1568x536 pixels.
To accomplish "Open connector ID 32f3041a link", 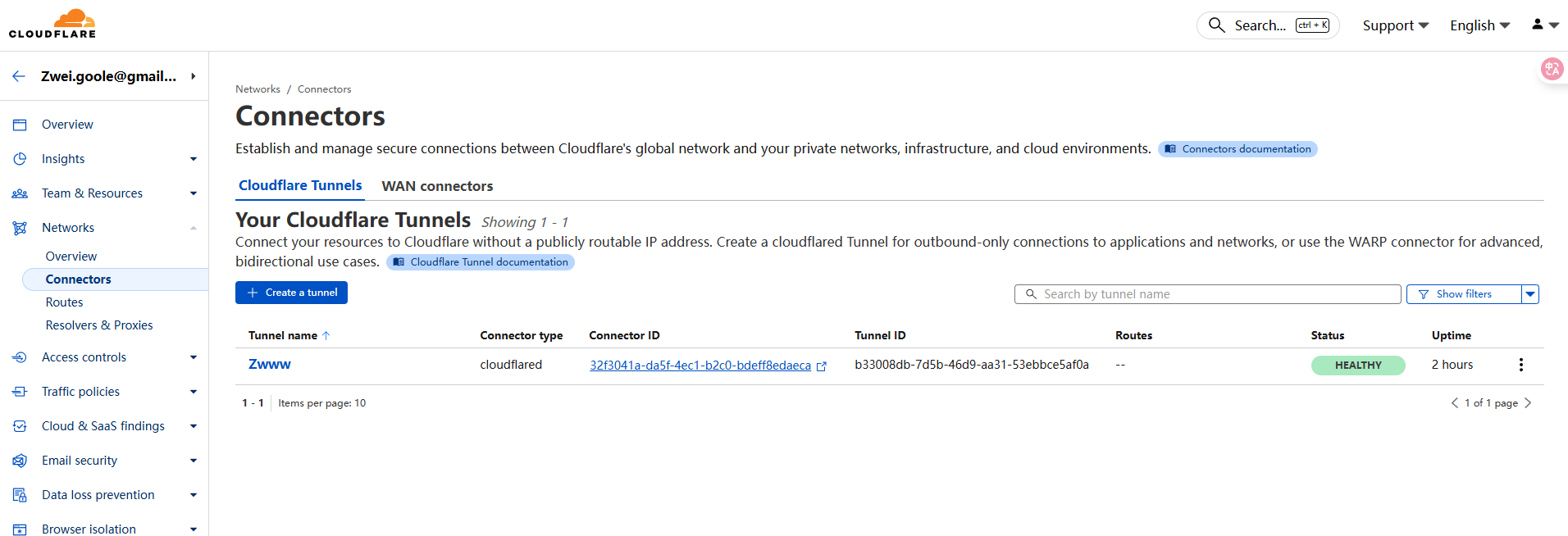I will 700,366.
